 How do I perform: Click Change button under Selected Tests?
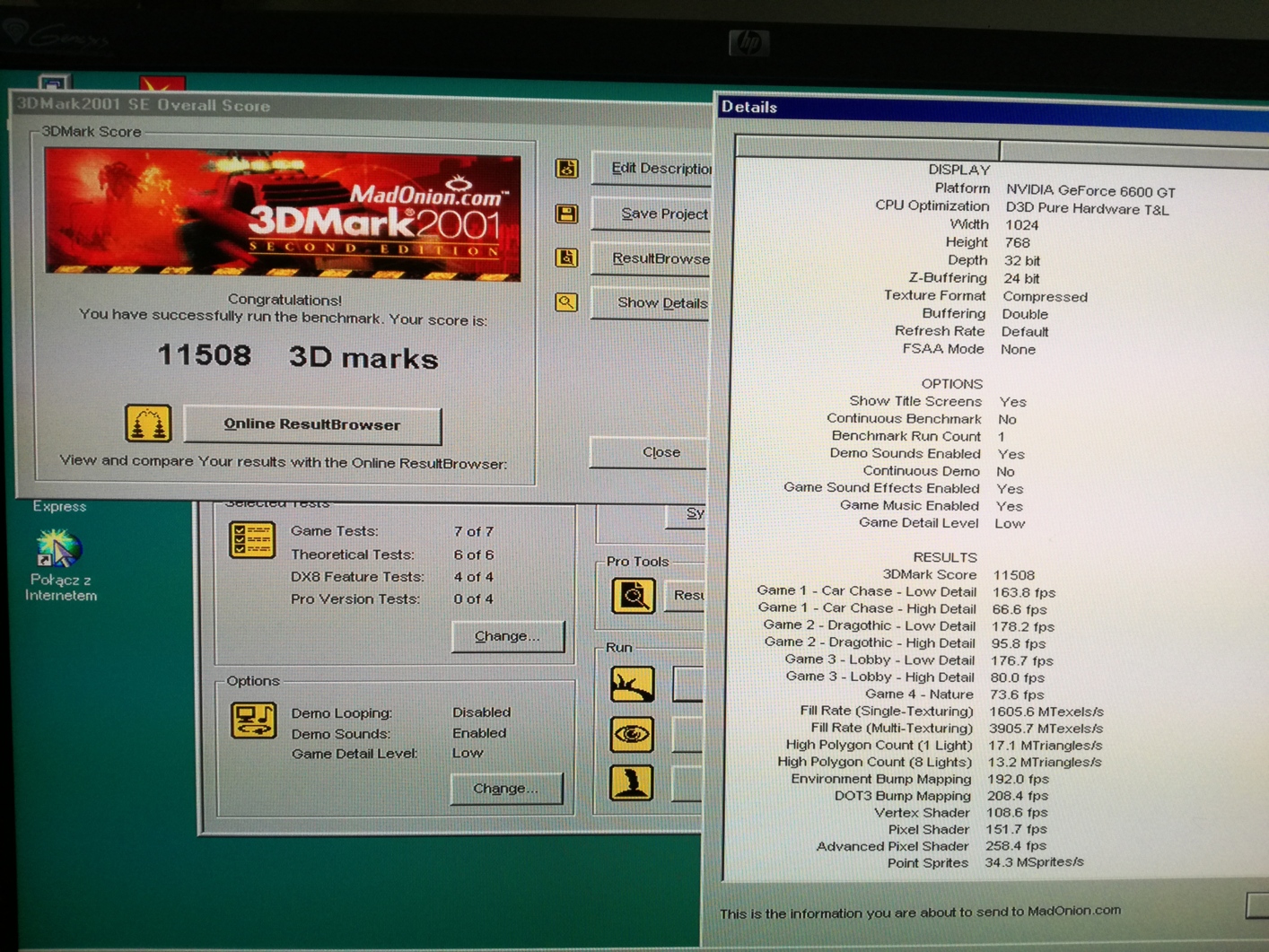[508, 635]
